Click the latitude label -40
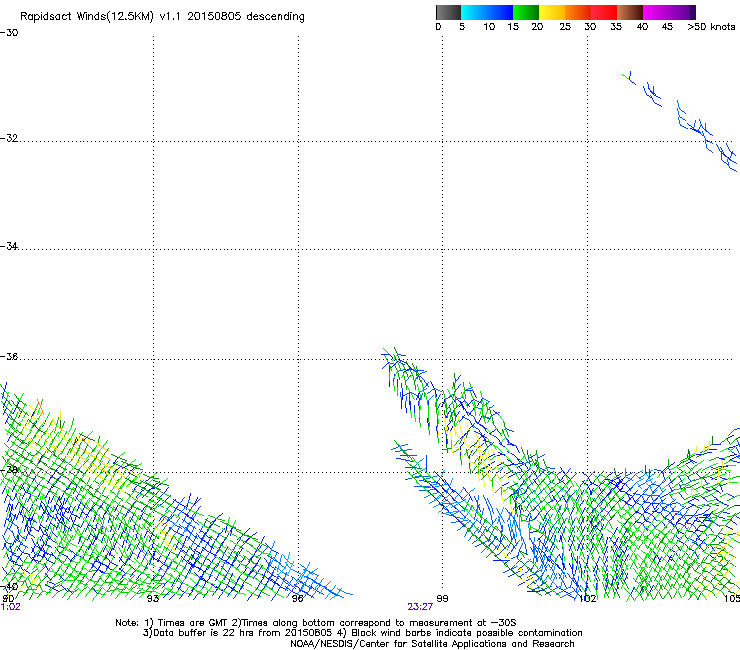This screenshot has height=650, width=740. (9, 587)
